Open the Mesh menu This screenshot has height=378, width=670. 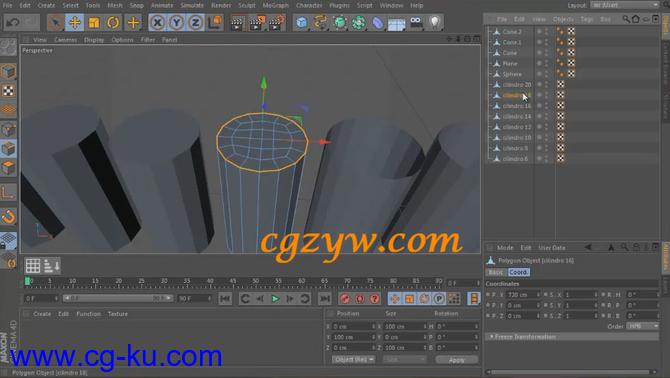[x=115, y=6]
